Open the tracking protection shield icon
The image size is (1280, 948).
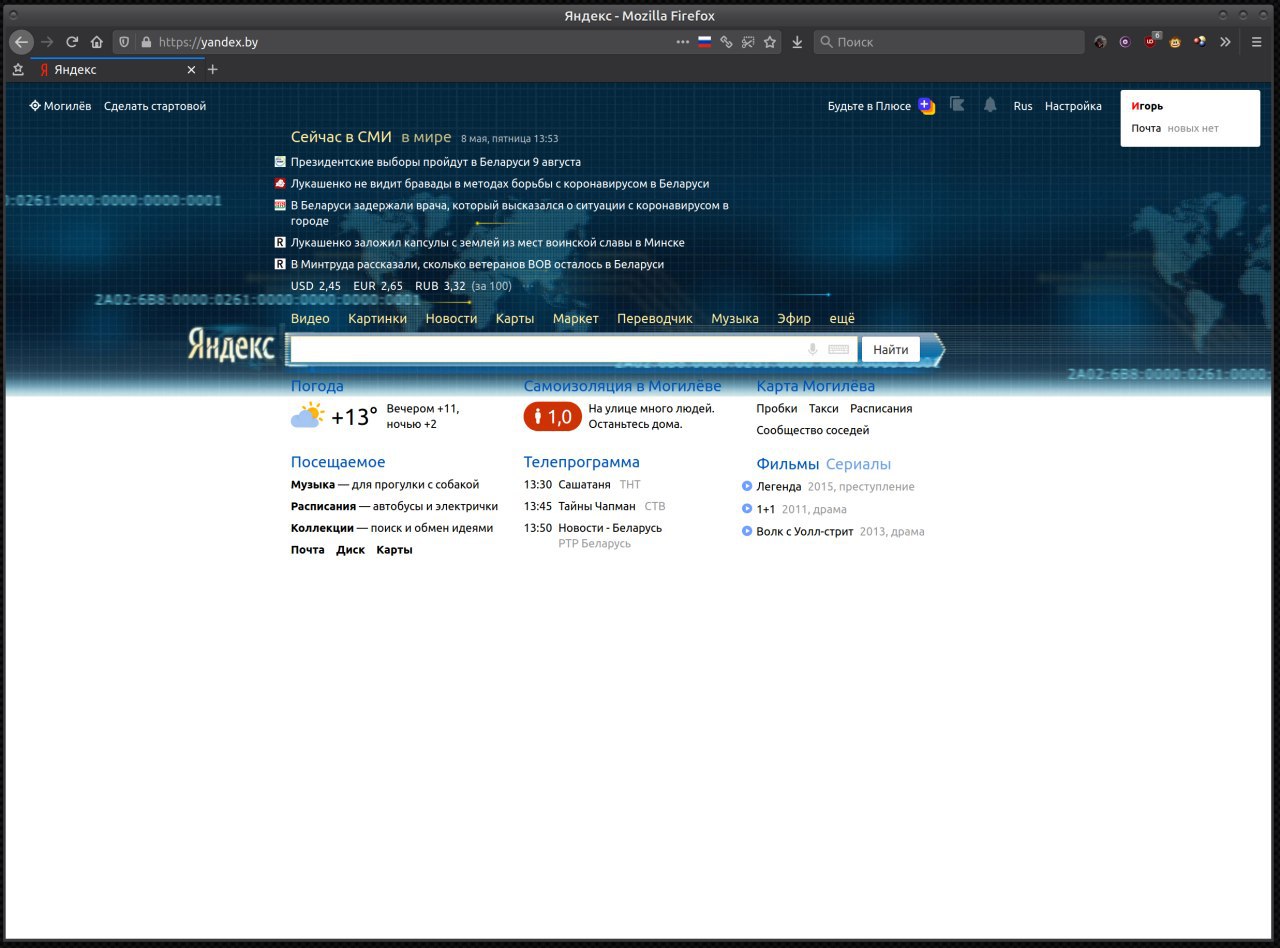(x=125, y=42)
